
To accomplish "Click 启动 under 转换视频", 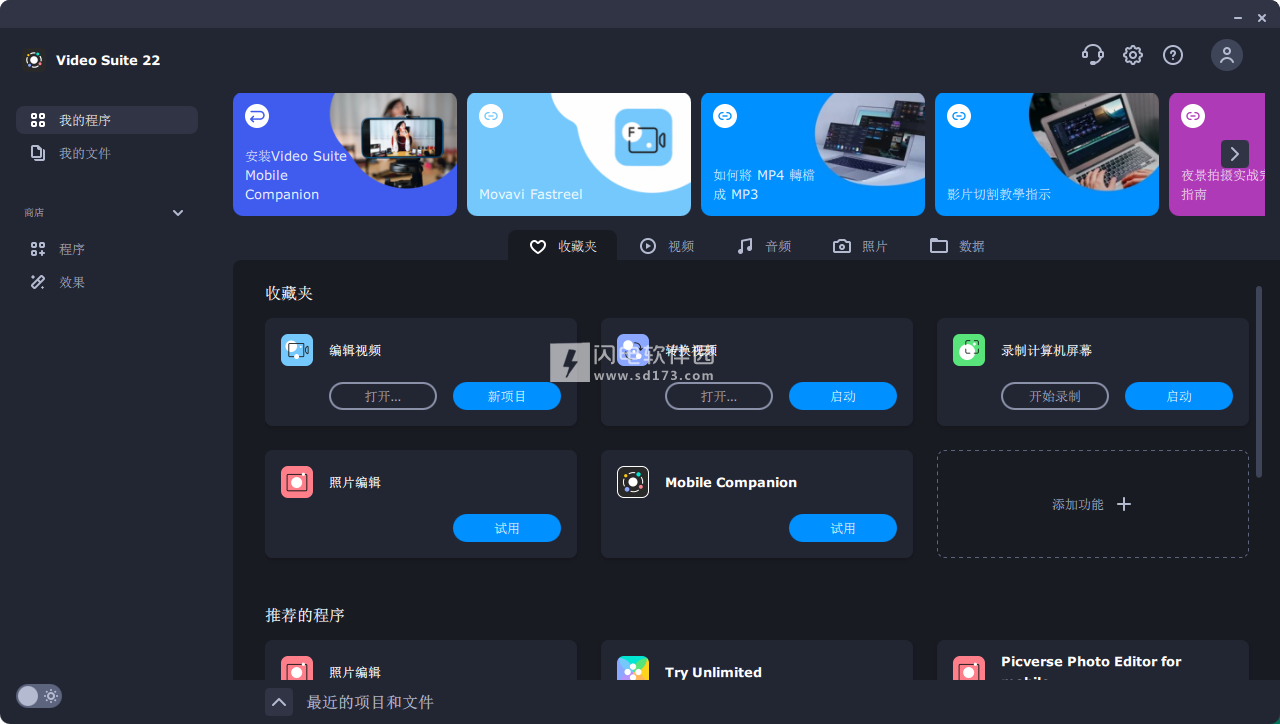I will pos(843,396).
